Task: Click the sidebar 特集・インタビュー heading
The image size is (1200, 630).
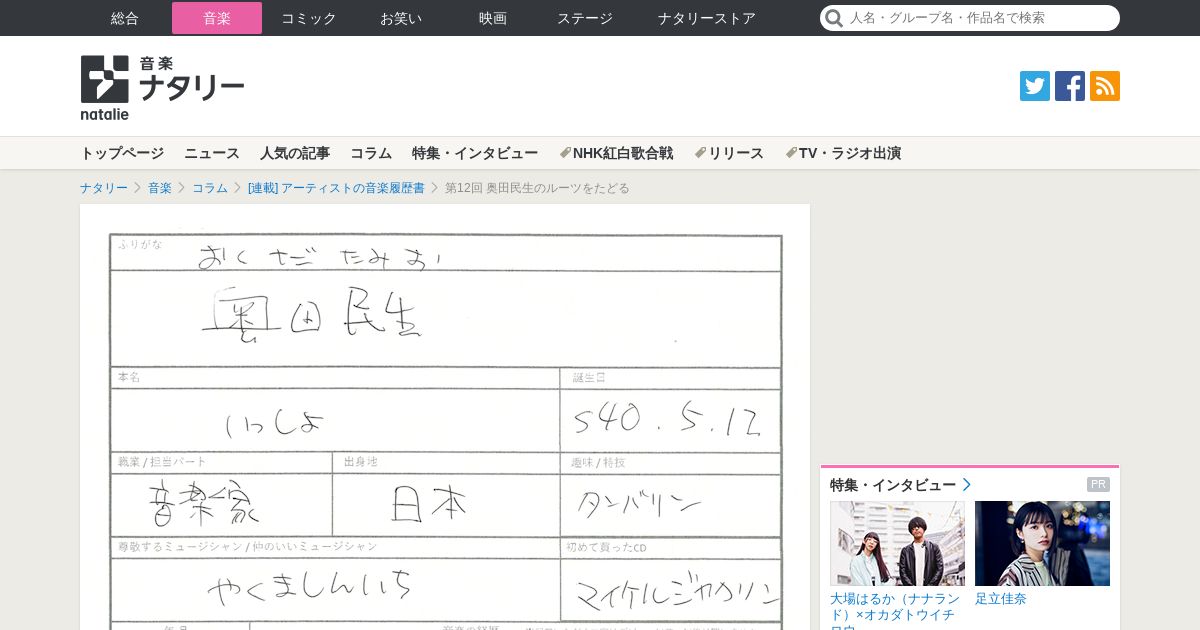Action: (893, 485)
